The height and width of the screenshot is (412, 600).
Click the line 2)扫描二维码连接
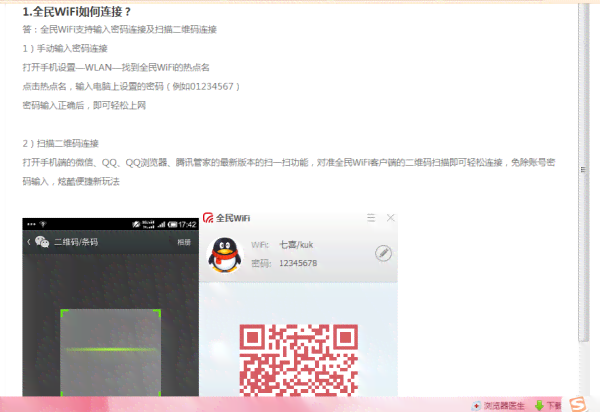[x=60, y=143]
